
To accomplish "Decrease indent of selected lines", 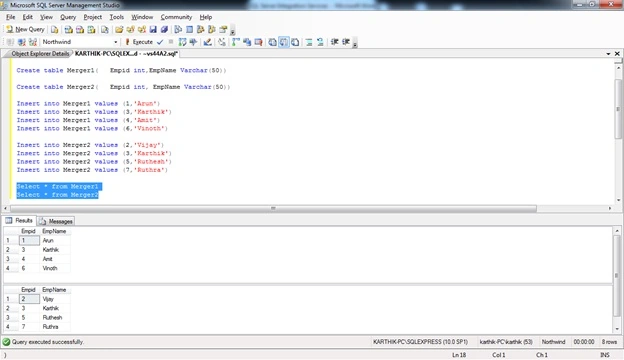I will pos(334,42).
